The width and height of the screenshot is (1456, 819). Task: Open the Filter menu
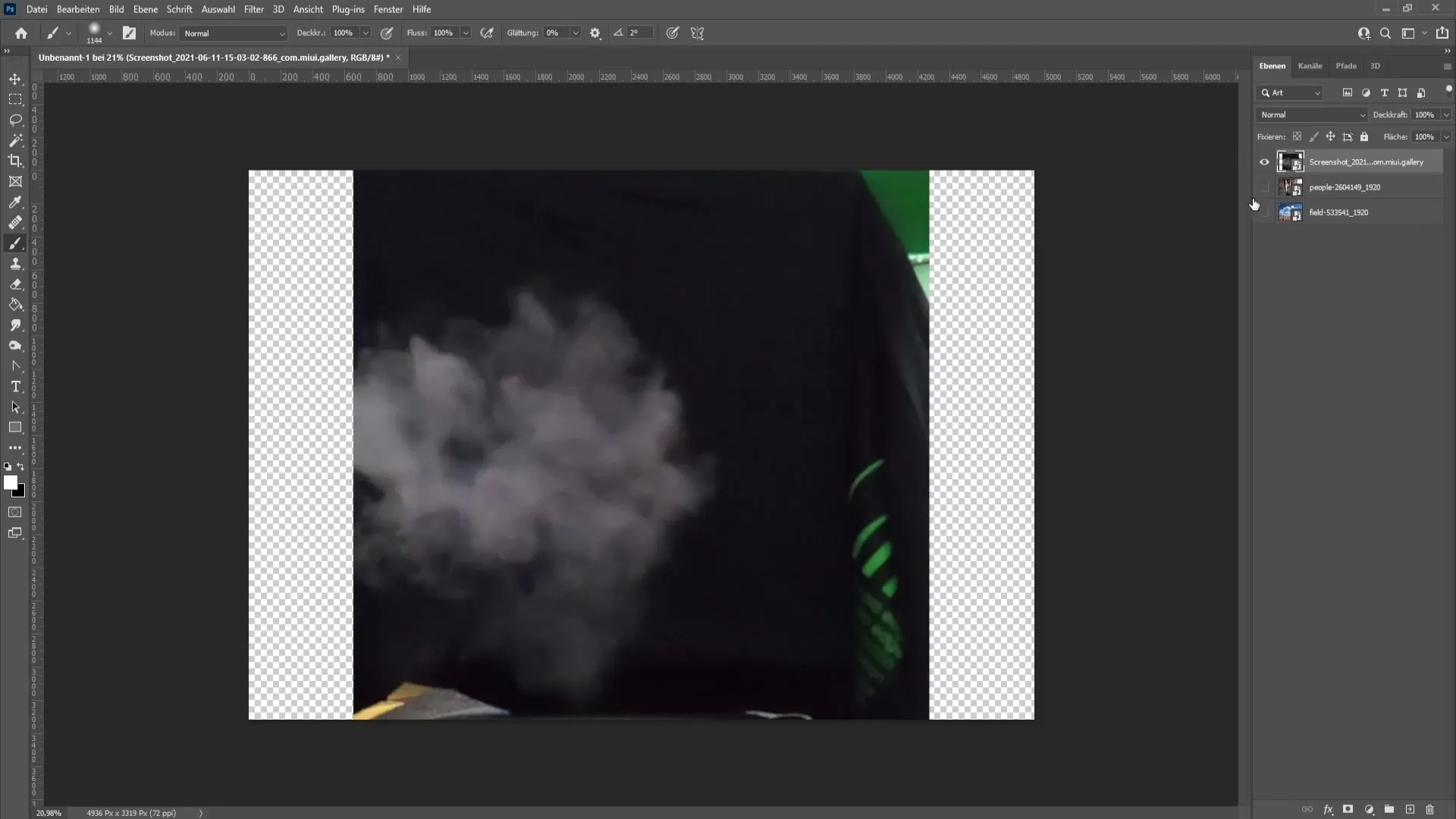253,9
